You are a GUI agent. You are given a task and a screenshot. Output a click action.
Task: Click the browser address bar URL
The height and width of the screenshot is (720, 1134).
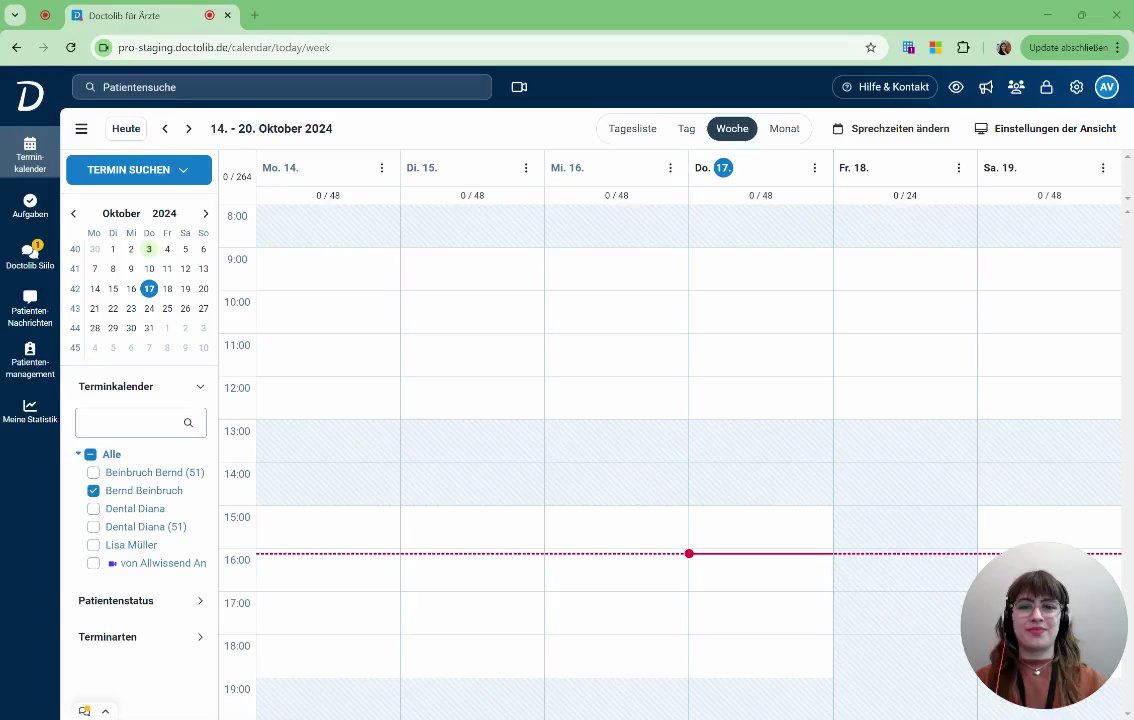coord(223,48)
